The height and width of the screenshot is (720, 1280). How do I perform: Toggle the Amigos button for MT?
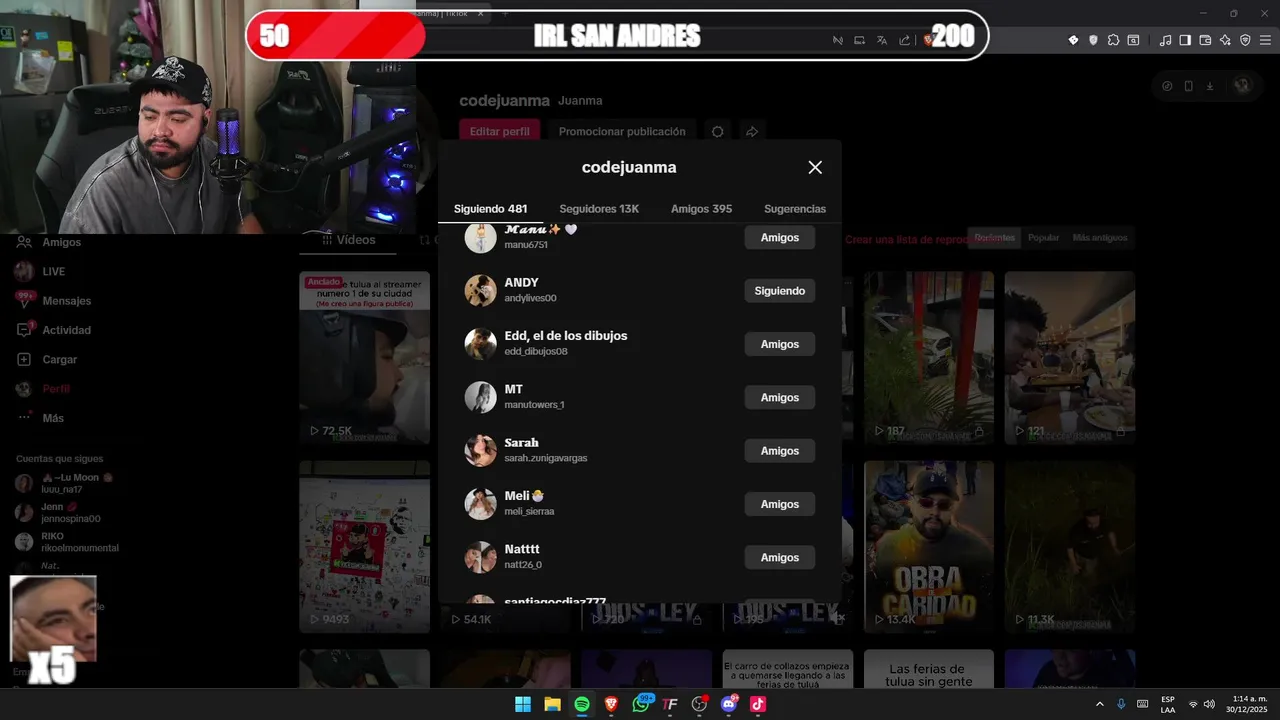tap(779, 397)
